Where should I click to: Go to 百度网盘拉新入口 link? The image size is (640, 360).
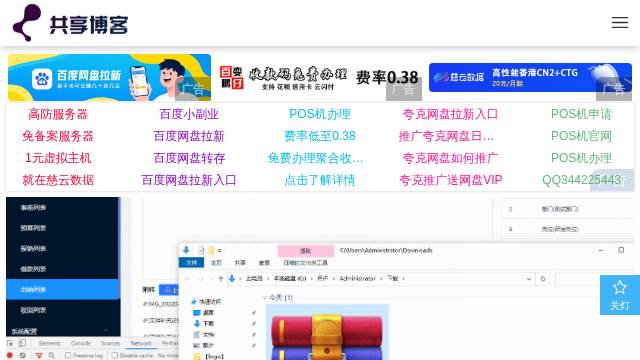(189, 180)
